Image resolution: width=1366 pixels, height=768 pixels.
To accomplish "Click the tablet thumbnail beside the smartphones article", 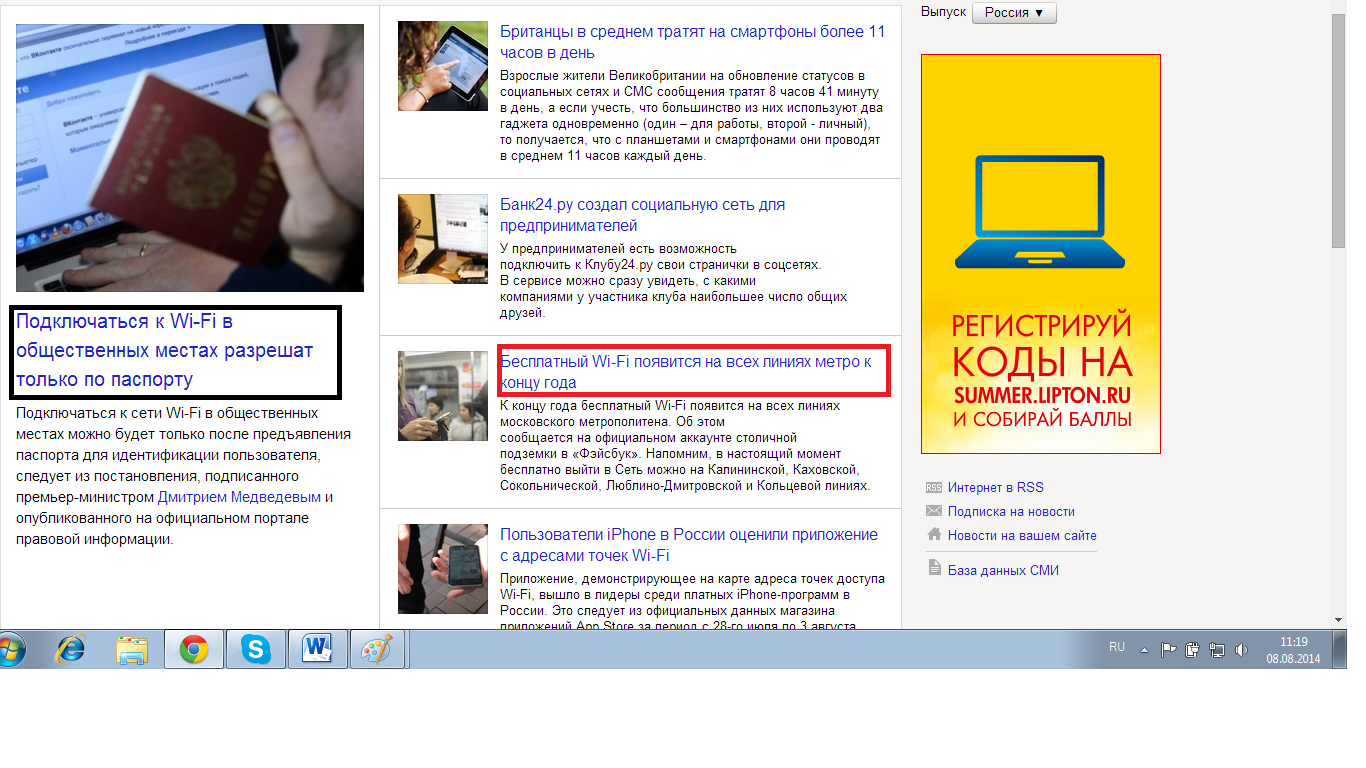I will point(443,66).
